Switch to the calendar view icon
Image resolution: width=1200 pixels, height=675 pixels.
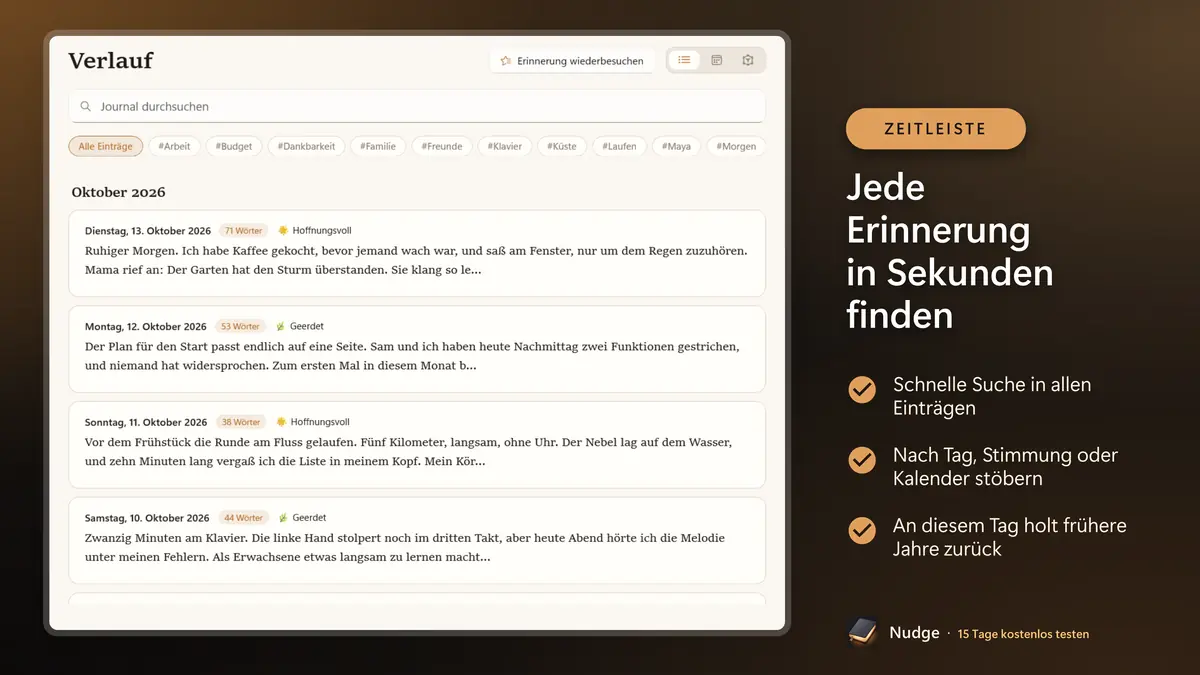pos(716,60)
